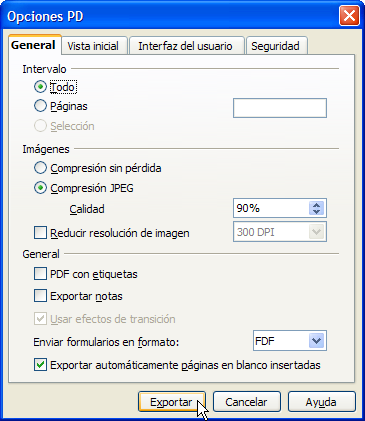Viewport: 365px width, 421px height.
Task: Enable Reducir resolución de imagen
Action: (40, 233)
